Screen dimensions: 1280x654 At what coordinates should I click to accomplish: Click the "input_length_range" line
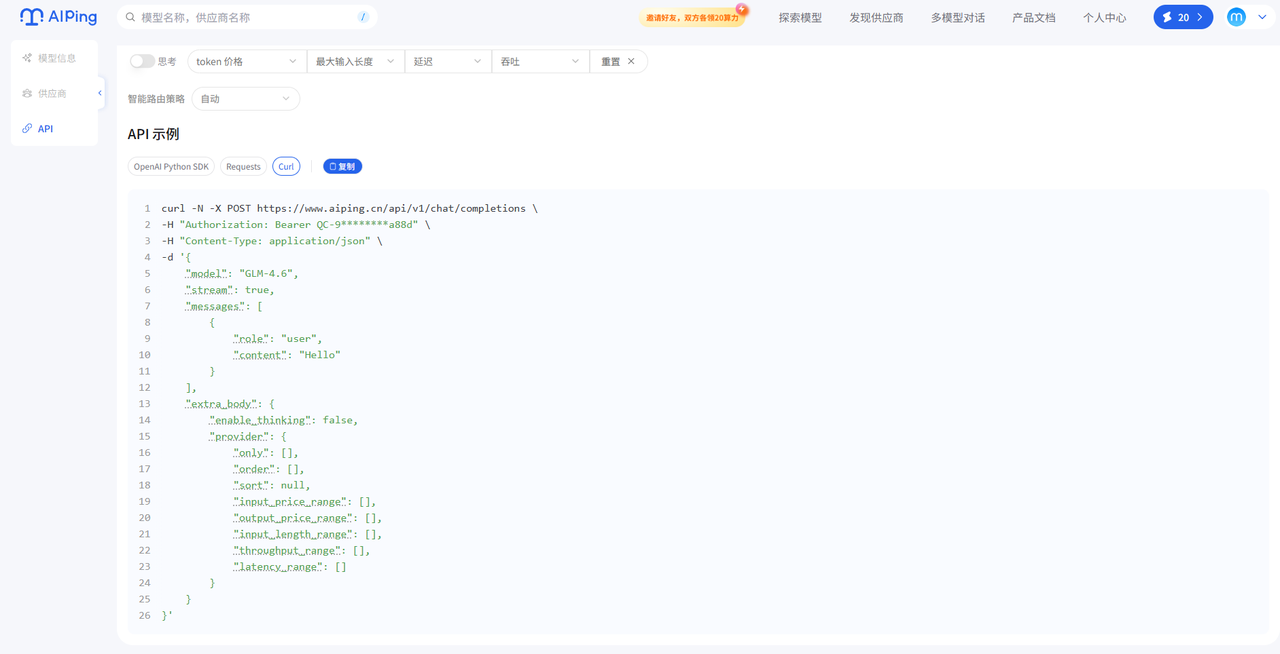[308, 534]
